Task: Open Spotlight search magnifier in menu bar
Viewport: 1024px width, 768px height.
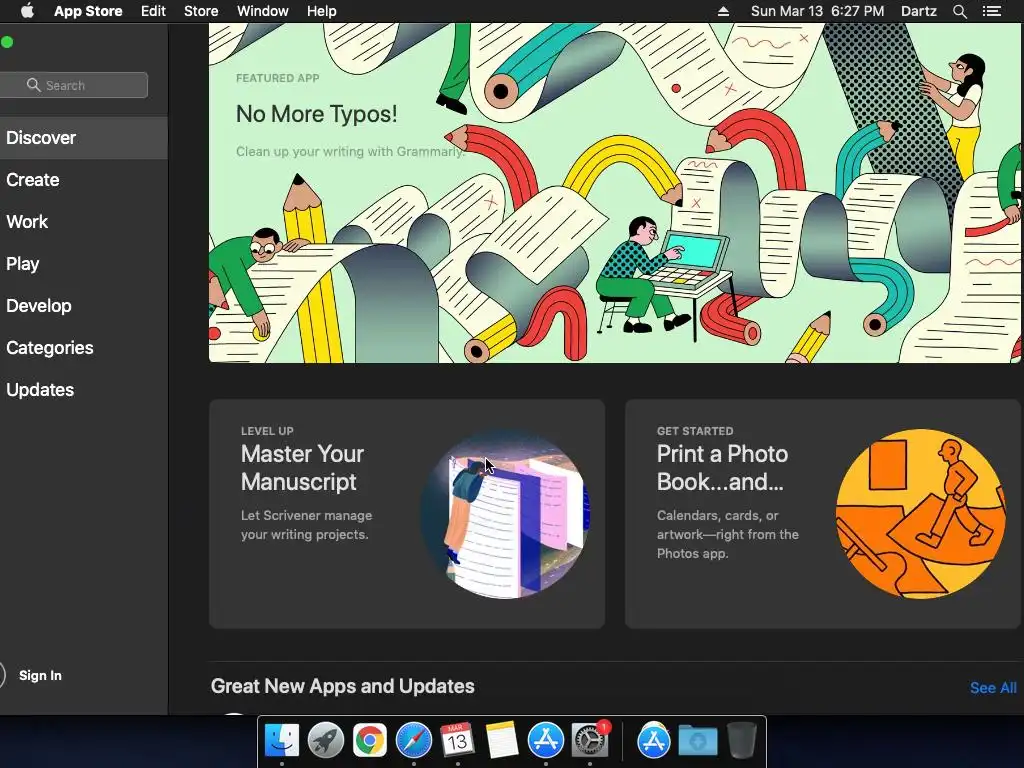Action: [960, 11]
